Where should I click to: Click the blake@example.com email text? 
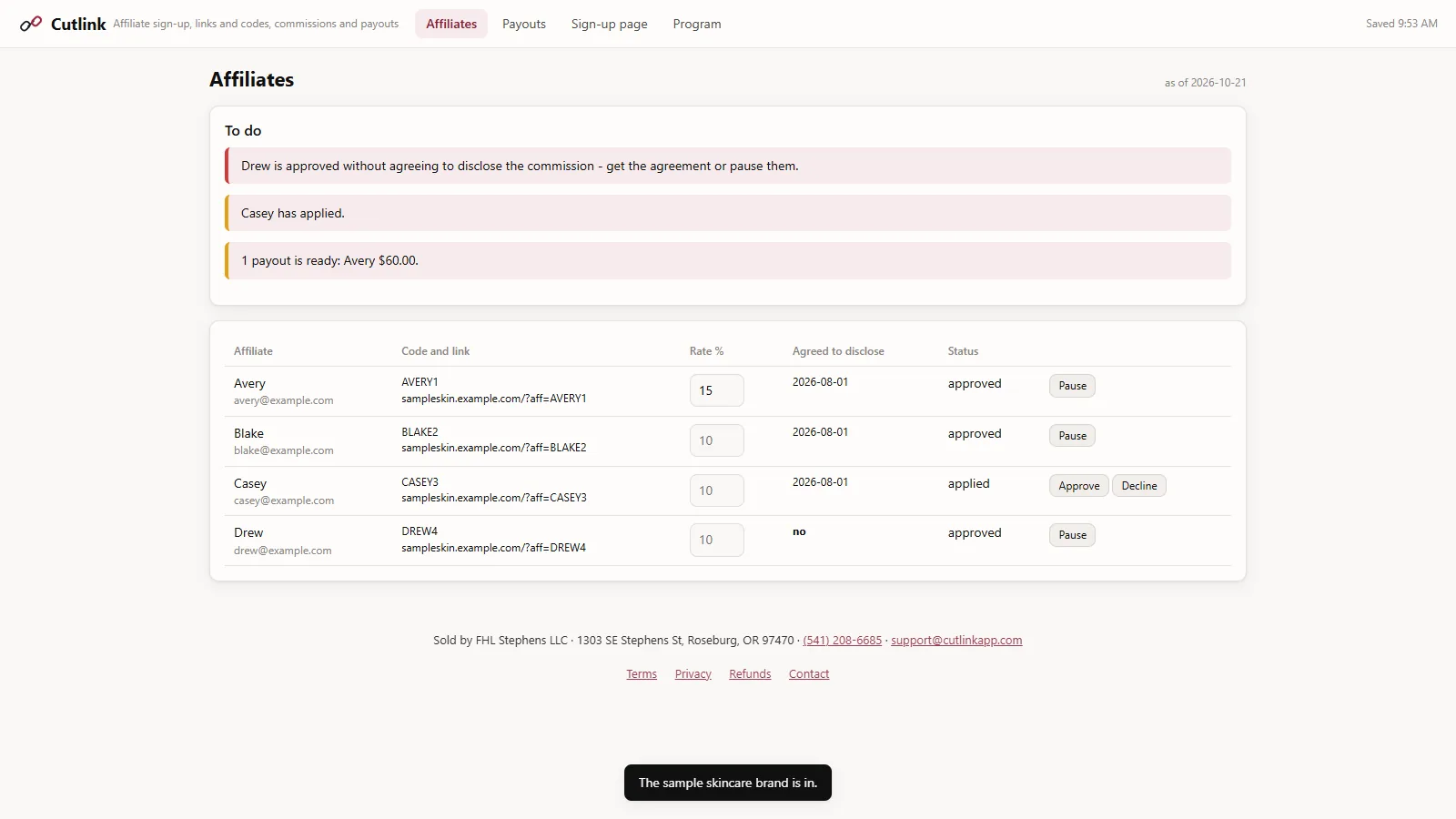coord(284,450)
